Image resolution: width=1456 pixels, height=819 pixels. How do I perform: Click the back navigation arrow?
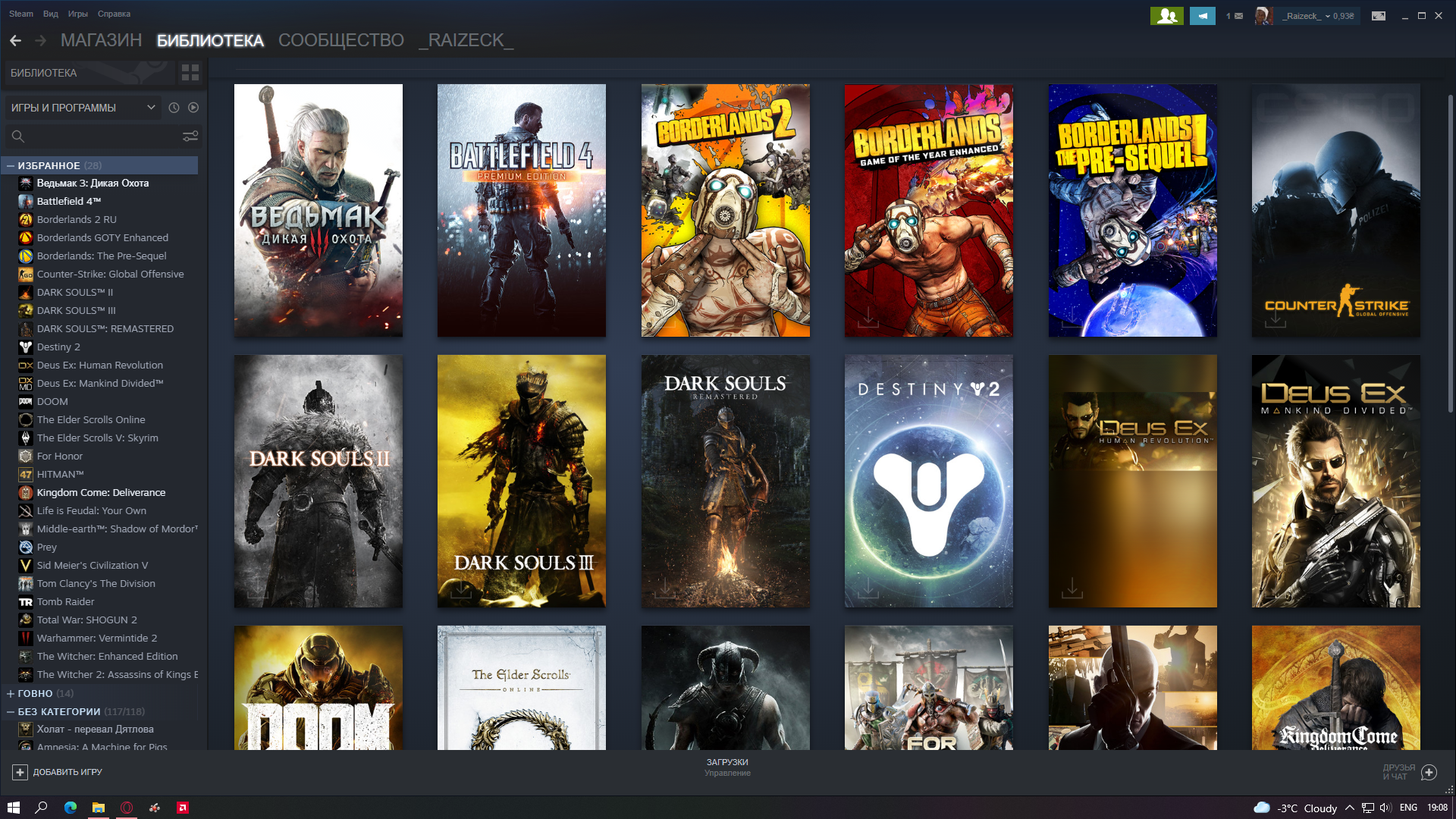tap(15, 40)
